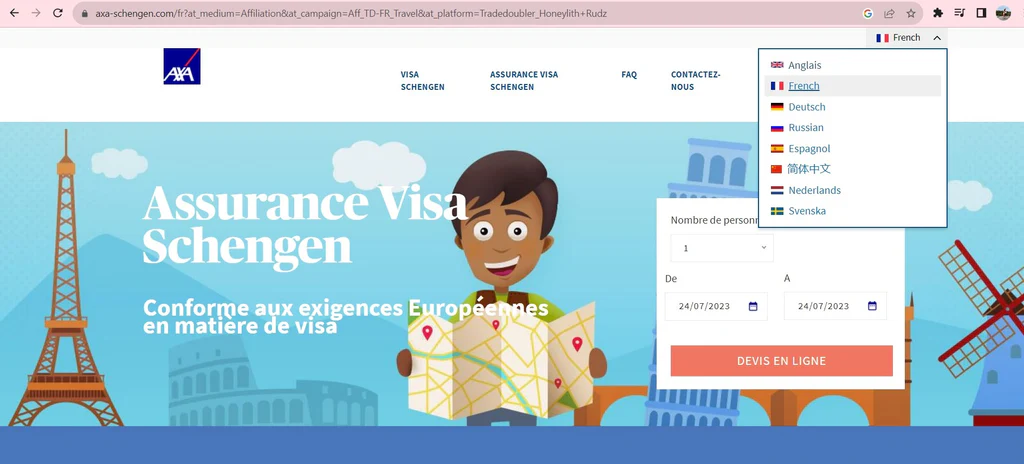Open the FAQ navigation link
Image resolution: width=1024 pixels, height=464 pixels.
[x=629, y=75]
